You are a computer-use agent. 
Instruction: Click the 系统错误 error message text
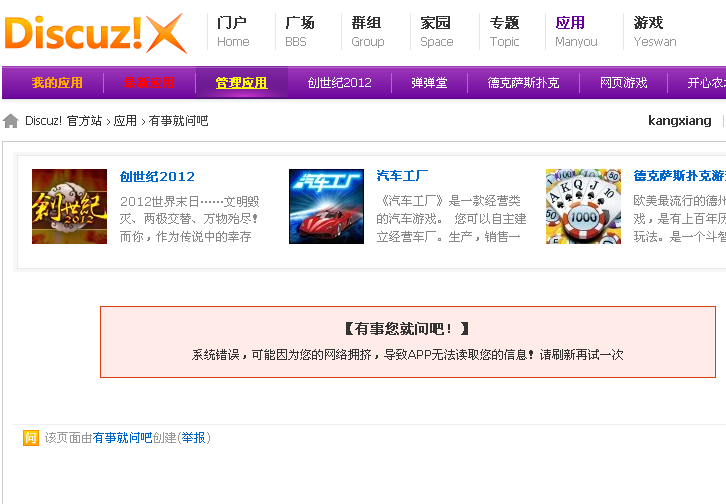tap(407, 355)
